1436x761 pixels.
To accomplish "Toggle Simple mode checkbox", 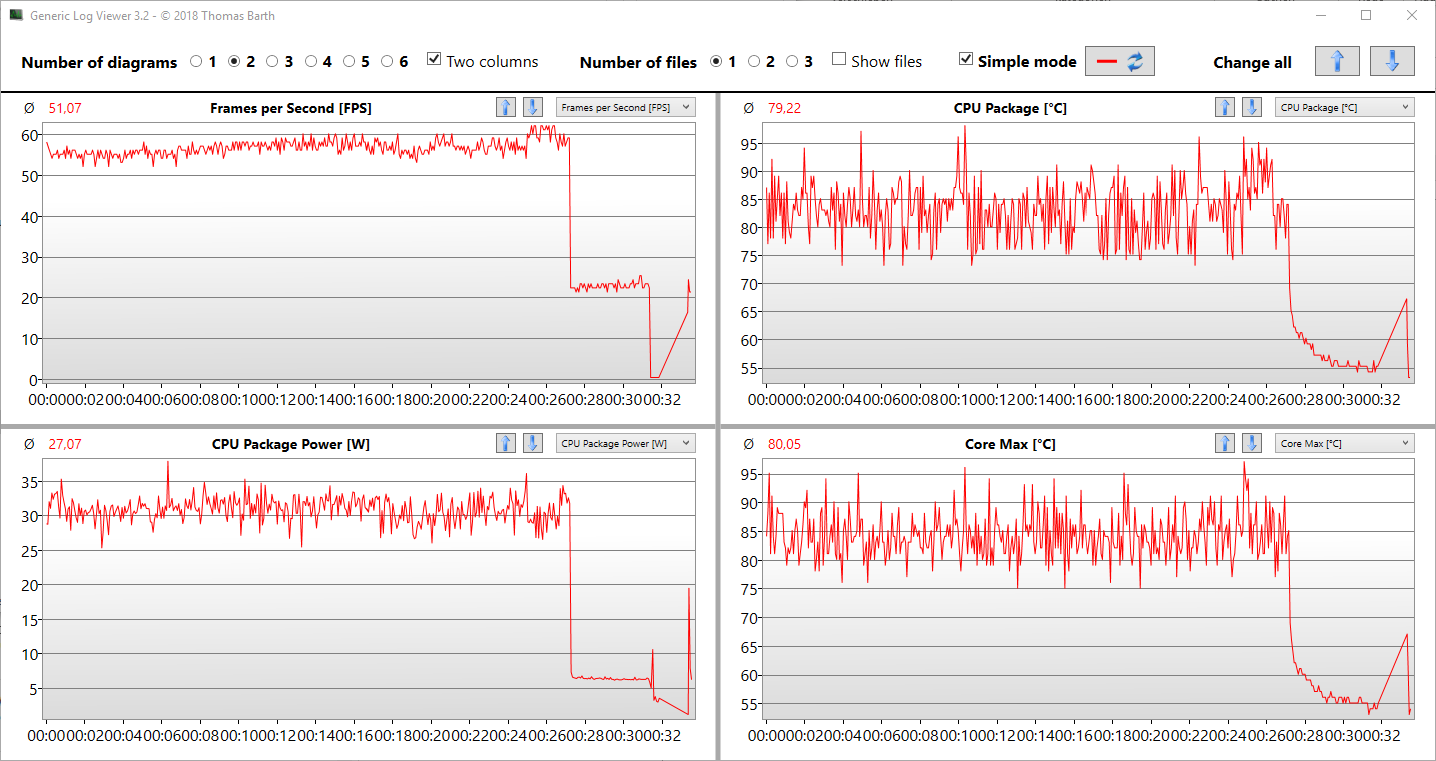I will coord(965,60).
